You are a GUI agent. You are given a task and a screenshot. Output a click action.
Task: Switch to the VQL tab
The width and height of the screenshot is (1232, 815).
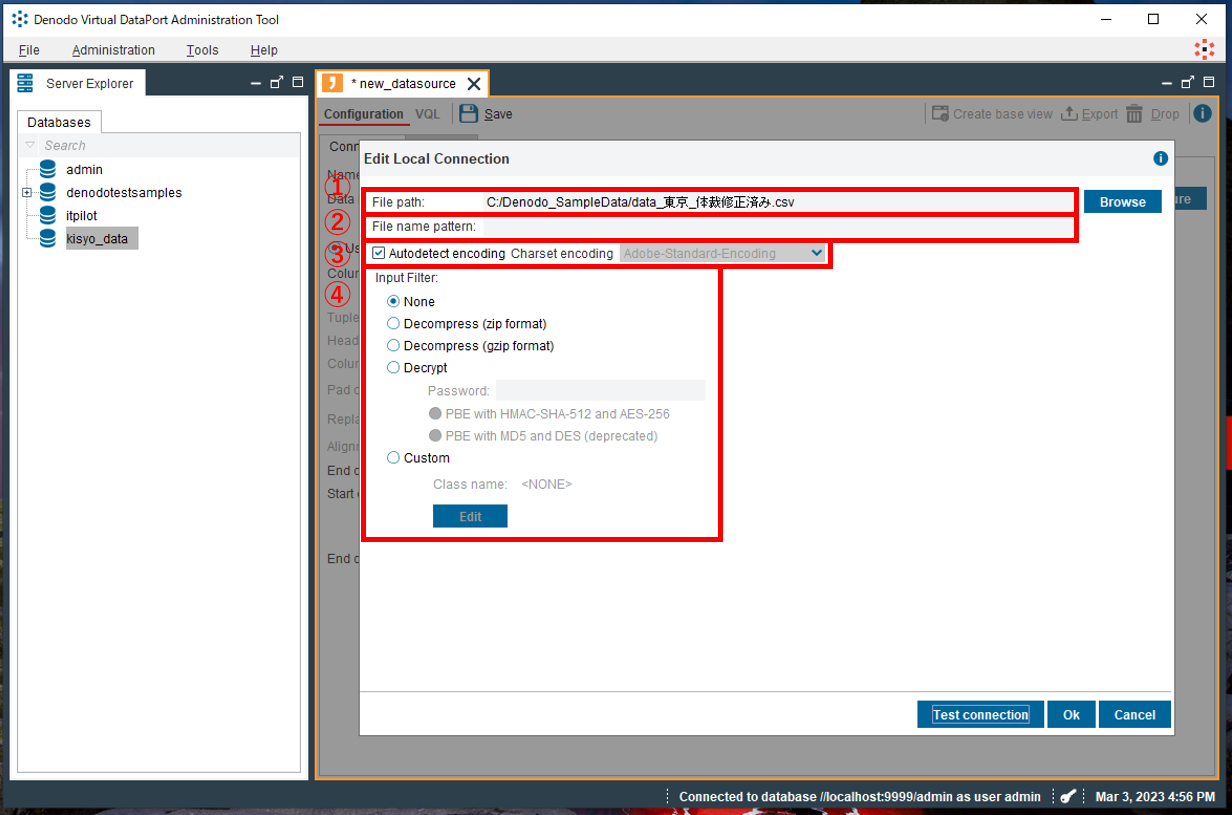click(x=428, y=113)
